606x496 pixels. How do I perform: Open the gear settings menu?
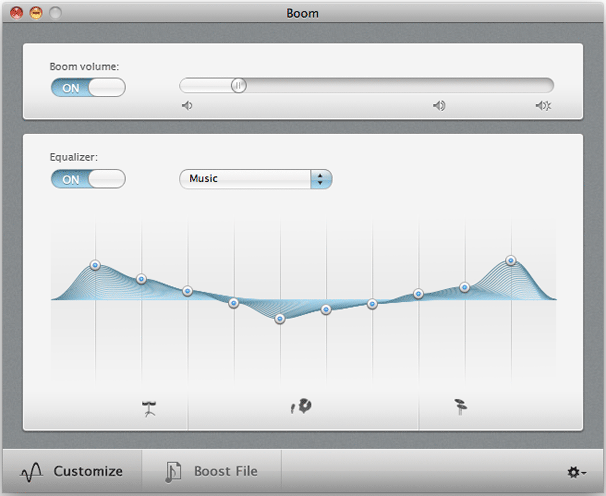point(577,472)
